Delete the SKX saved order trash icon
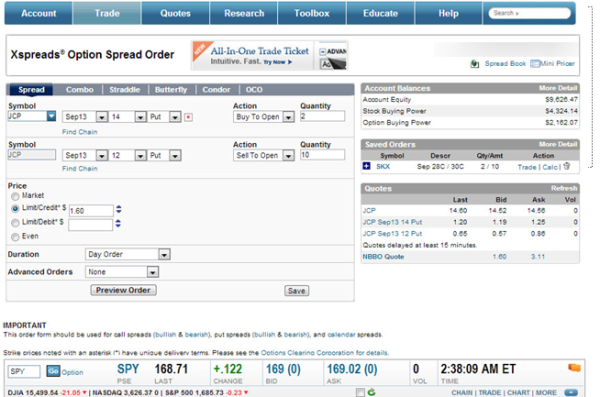 [567, 166]
